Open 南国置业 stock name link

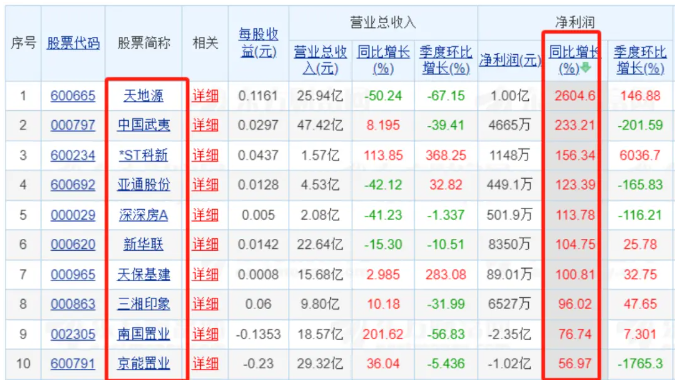tap(143, 334)
